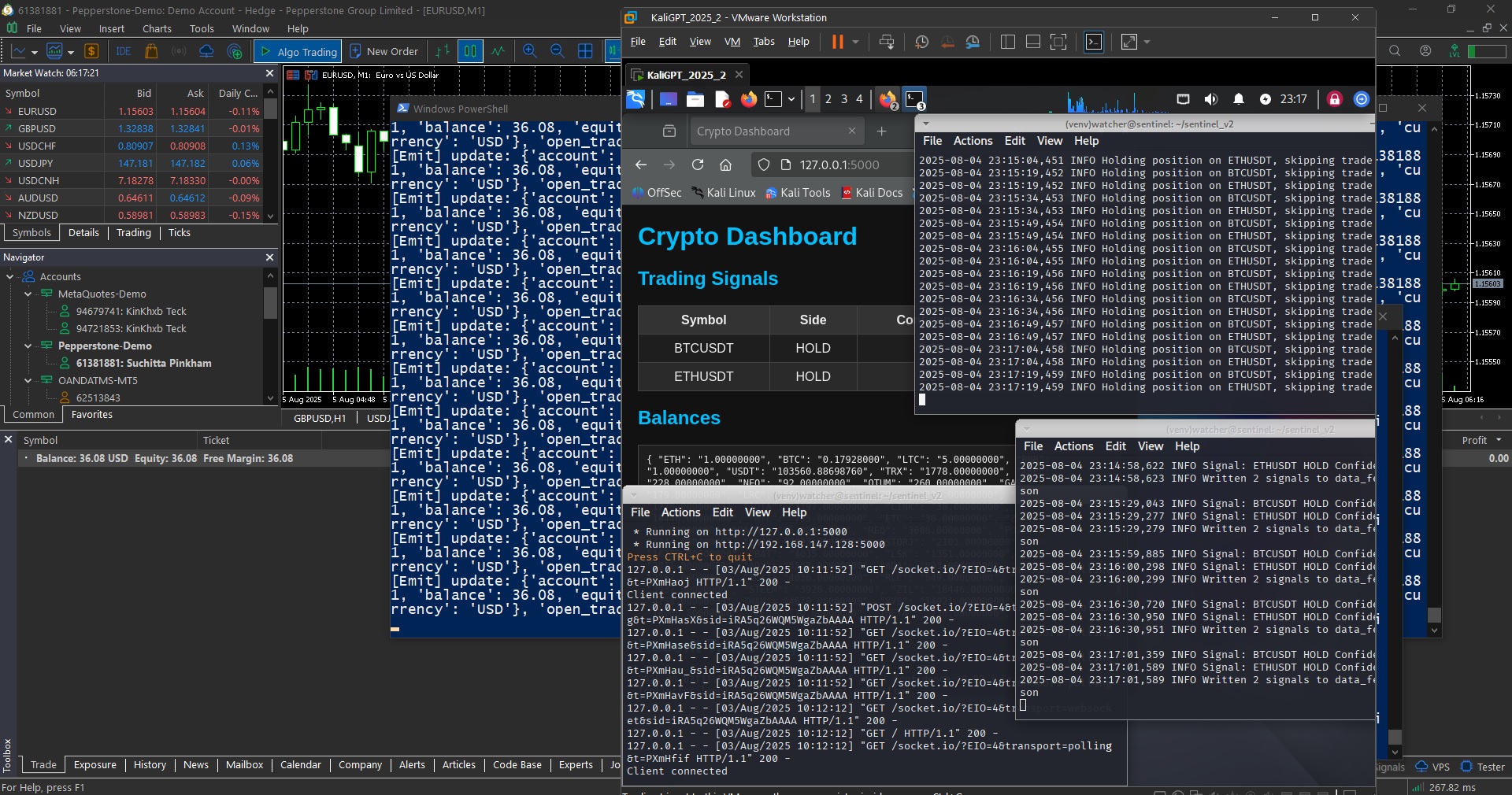Open MT5 search magnifier icon

[x=1395, y=51]
